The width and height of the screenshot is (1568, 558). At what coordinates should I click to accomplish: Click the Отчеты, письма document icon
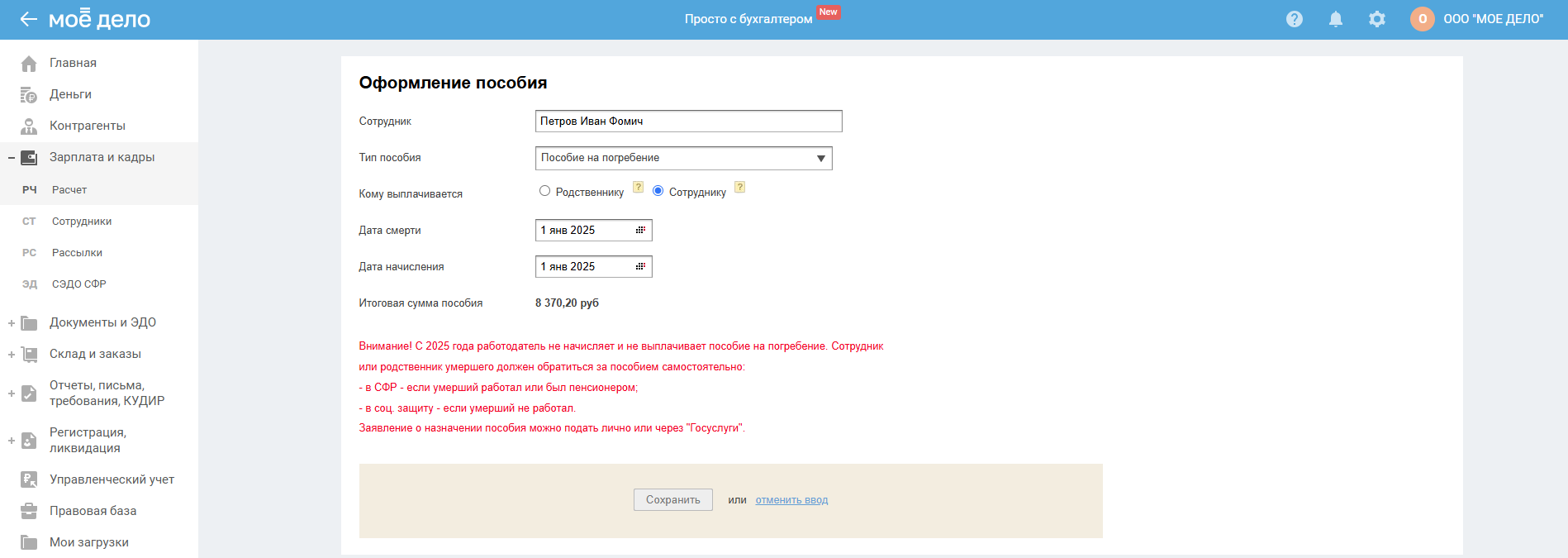coord(29,393)
